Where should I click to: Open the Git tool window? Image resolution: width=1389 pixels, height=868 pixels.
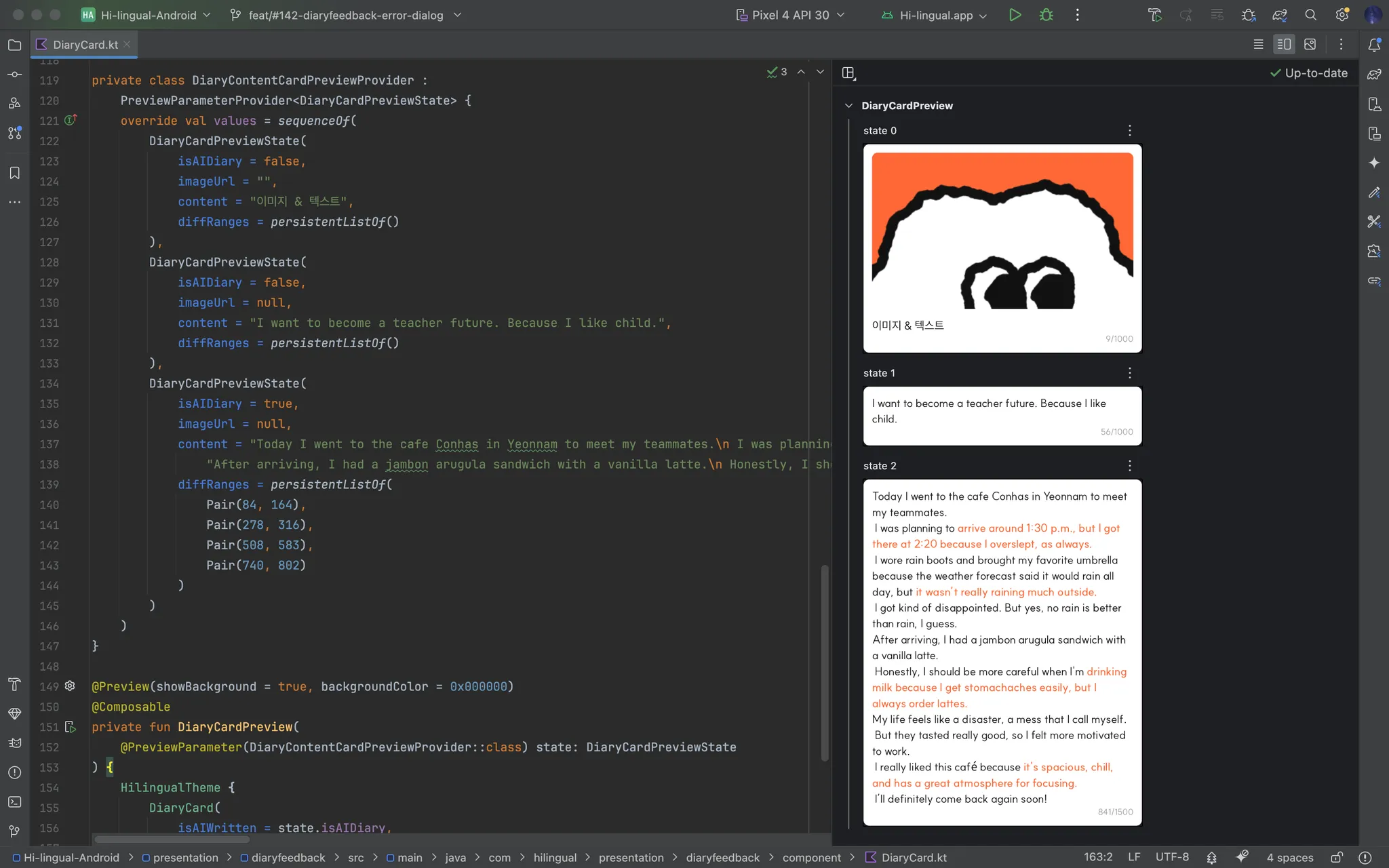(14, 831)
